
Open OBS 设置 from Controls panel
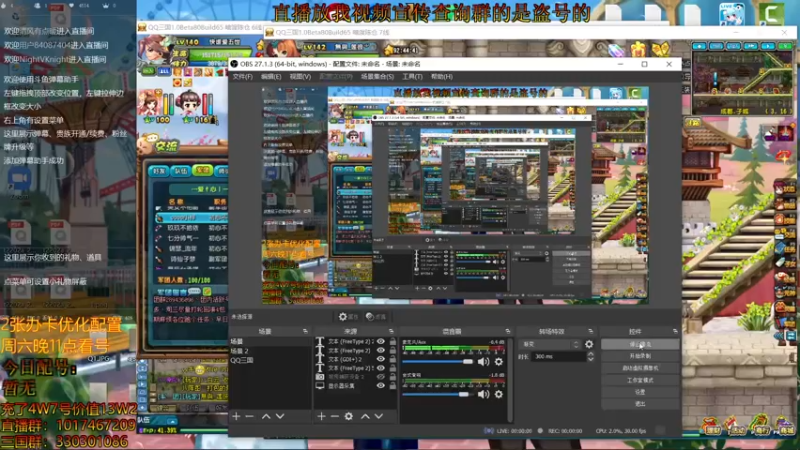[x=640, y=392]
